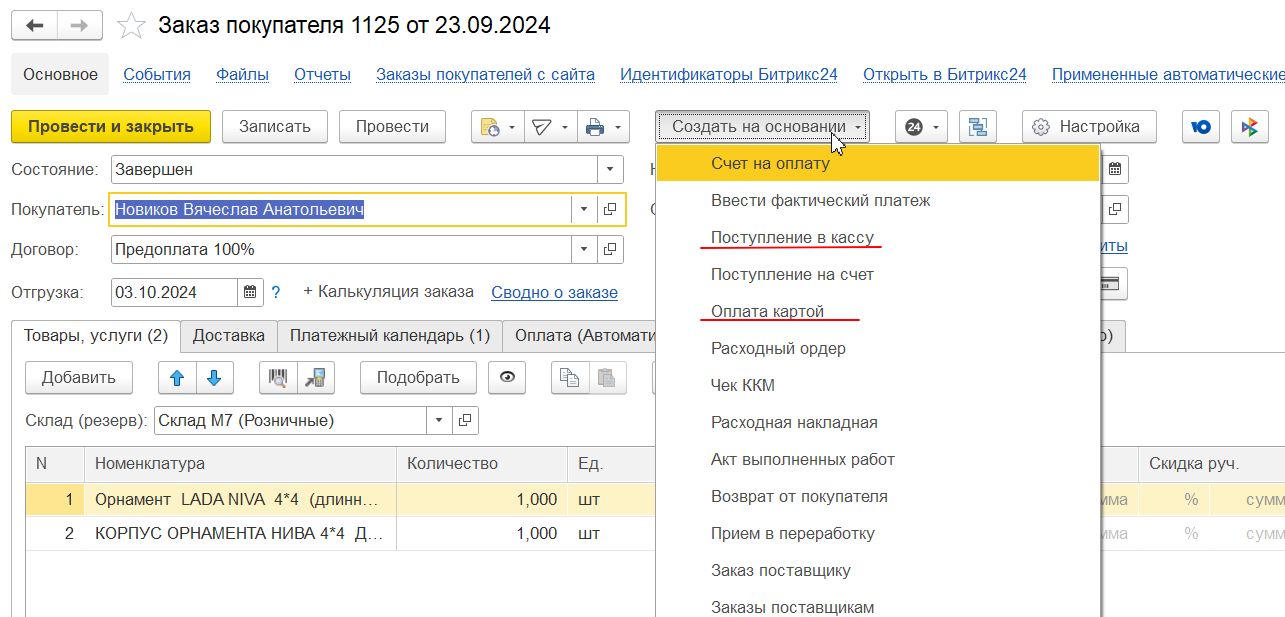Select 'Поступление в кассу' menu item

pyautogui.click(x=792, y=237)
